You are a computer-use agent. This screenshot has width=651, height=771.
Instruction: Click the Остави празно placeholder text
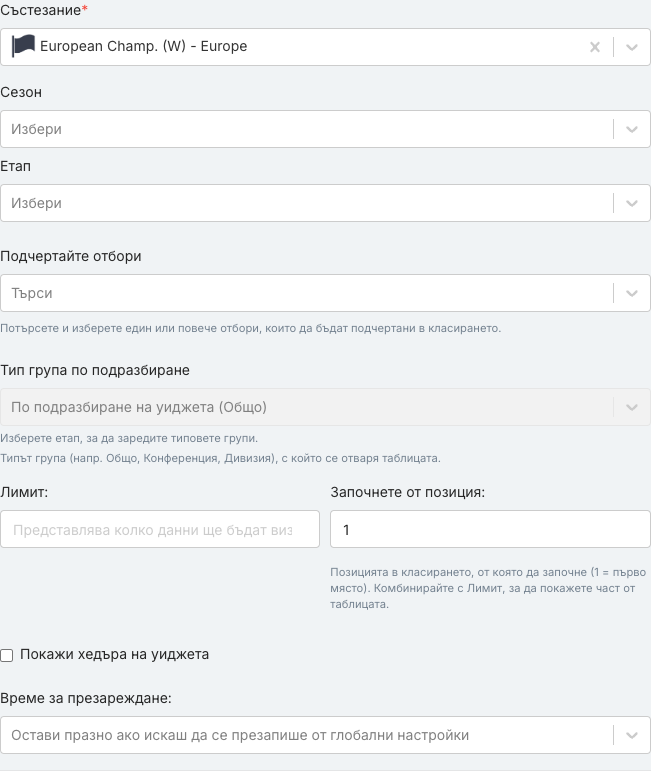pyautogui.click(x=240, y=735)
